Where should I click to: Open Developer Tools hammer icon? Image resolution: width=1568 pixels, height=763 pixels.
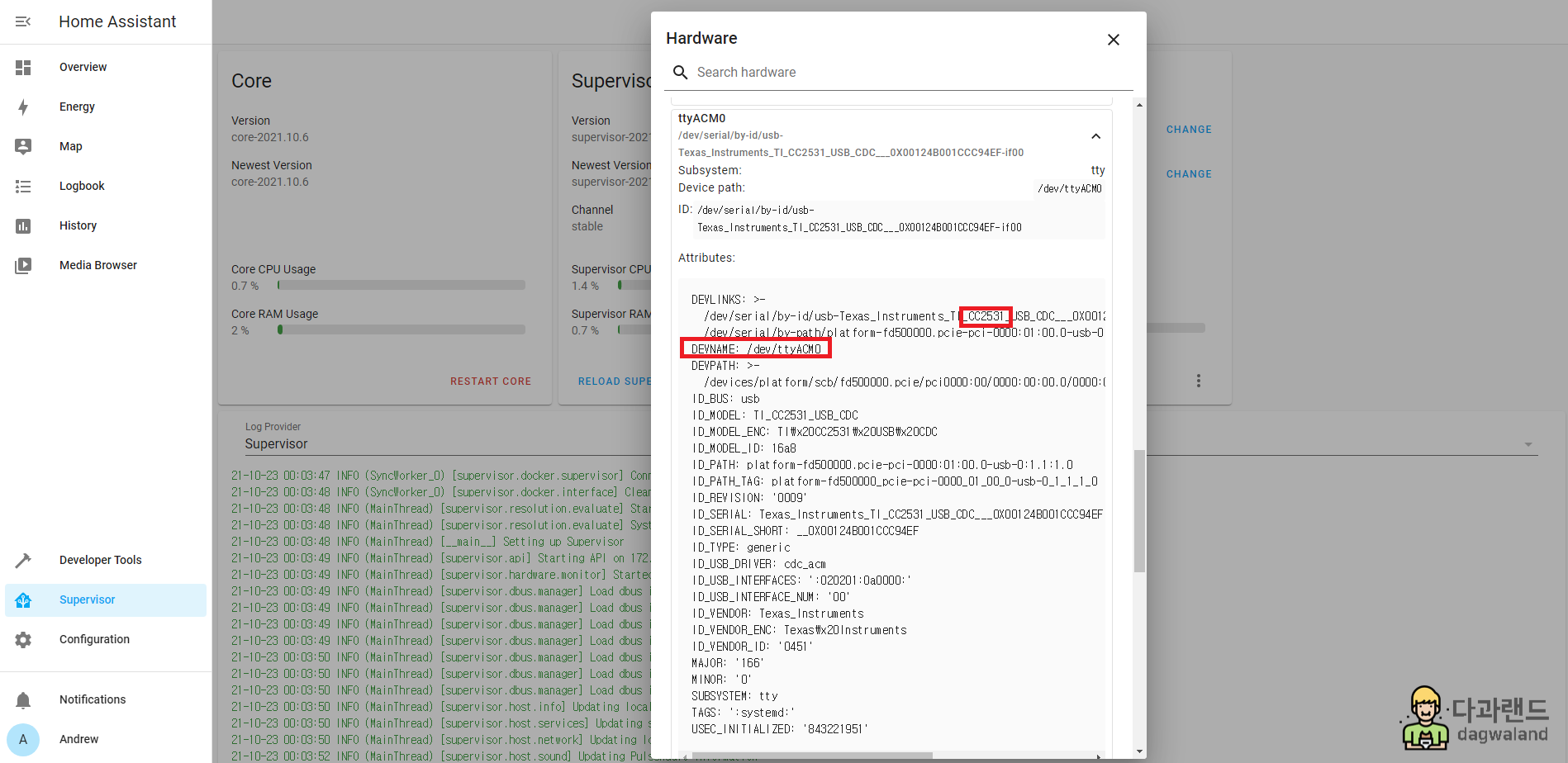tap(23, 561)
